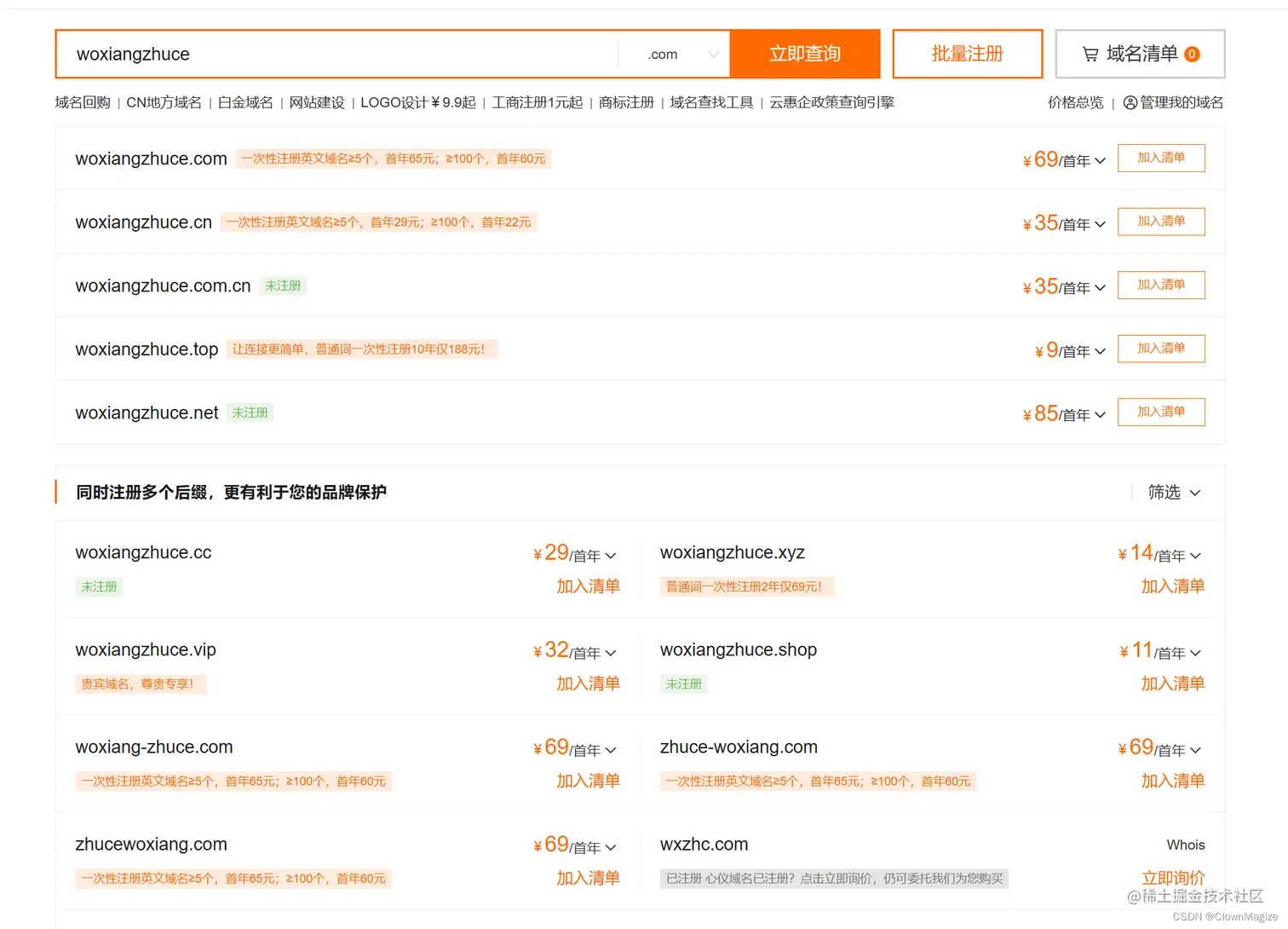
Task: Open the 域名查找工具 menu link
Action: coord(711,102)
